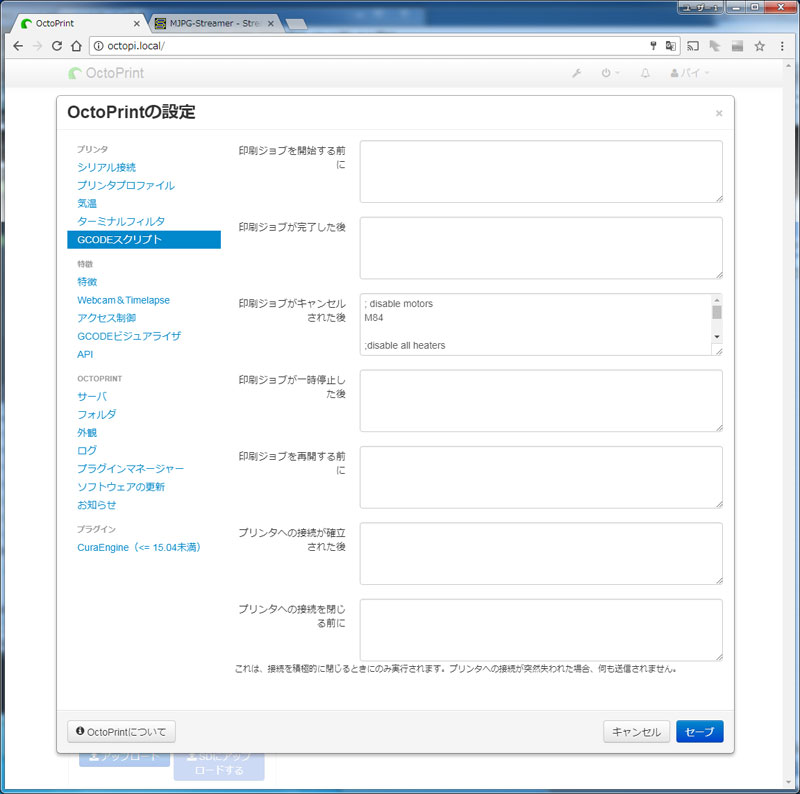This screenshot has height=794, width=800.
Task: Switch to the OctoPrint browser tab
Action: click(x=77, y=23)
